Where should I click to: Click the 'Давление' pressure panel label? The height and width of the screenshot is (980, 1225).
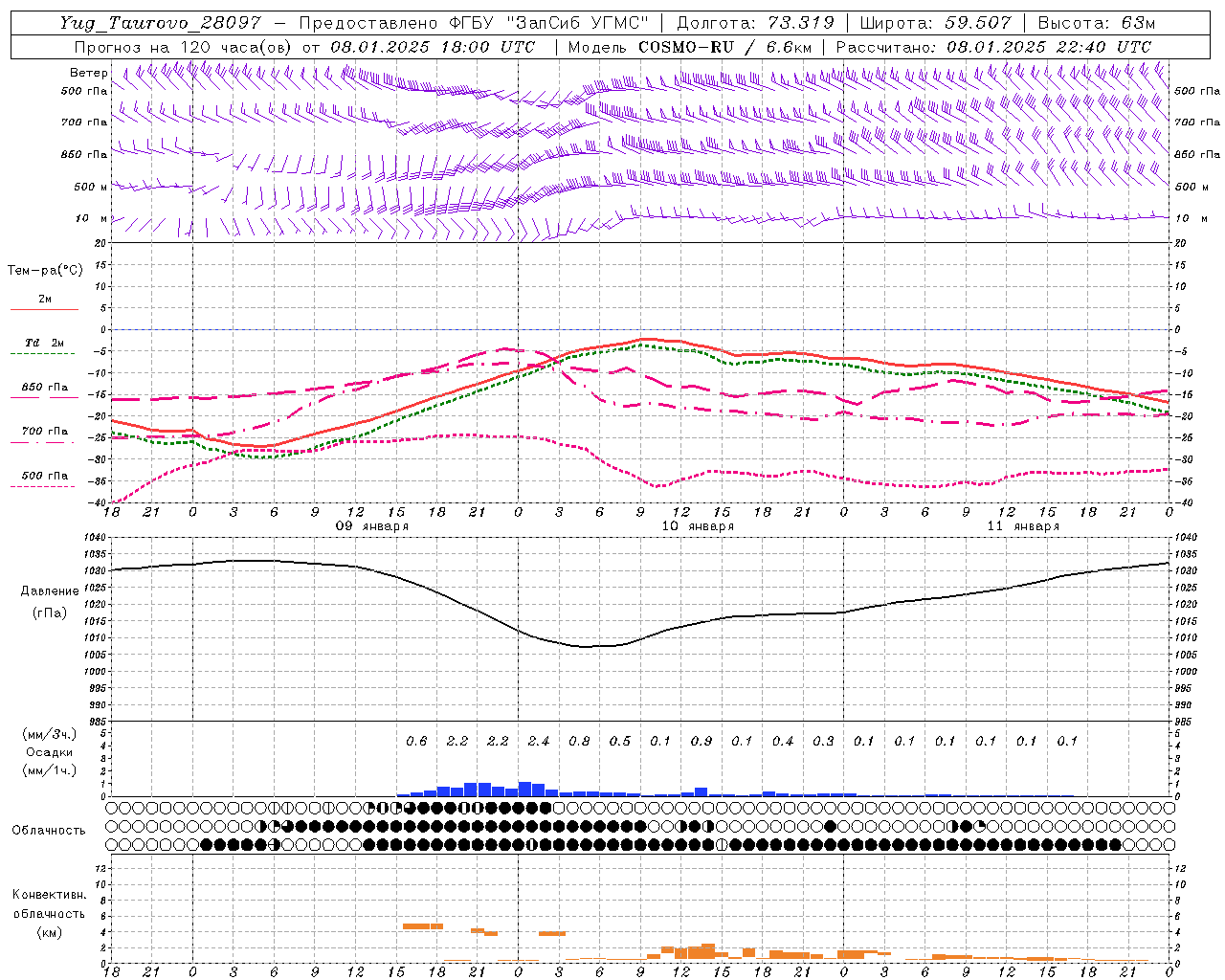tap(50, 591)
